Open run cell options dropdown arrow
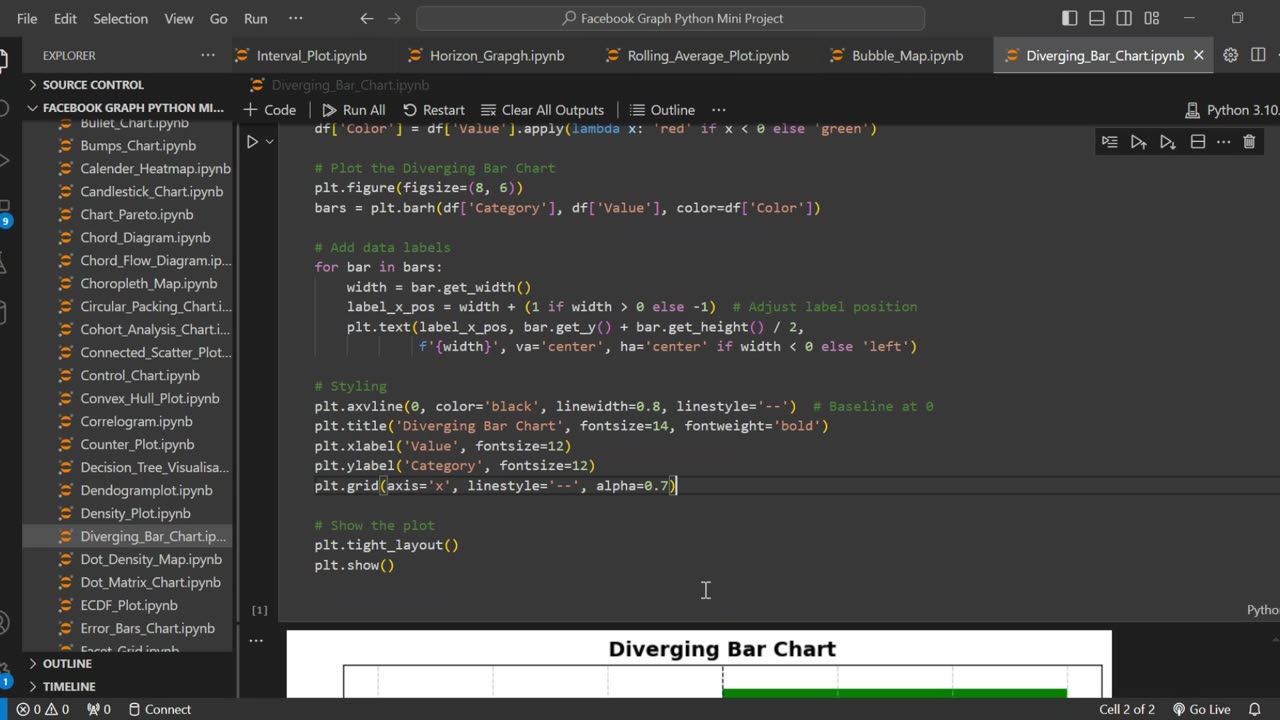Screen dimensions: 1280x720 (x=269, y=142)
